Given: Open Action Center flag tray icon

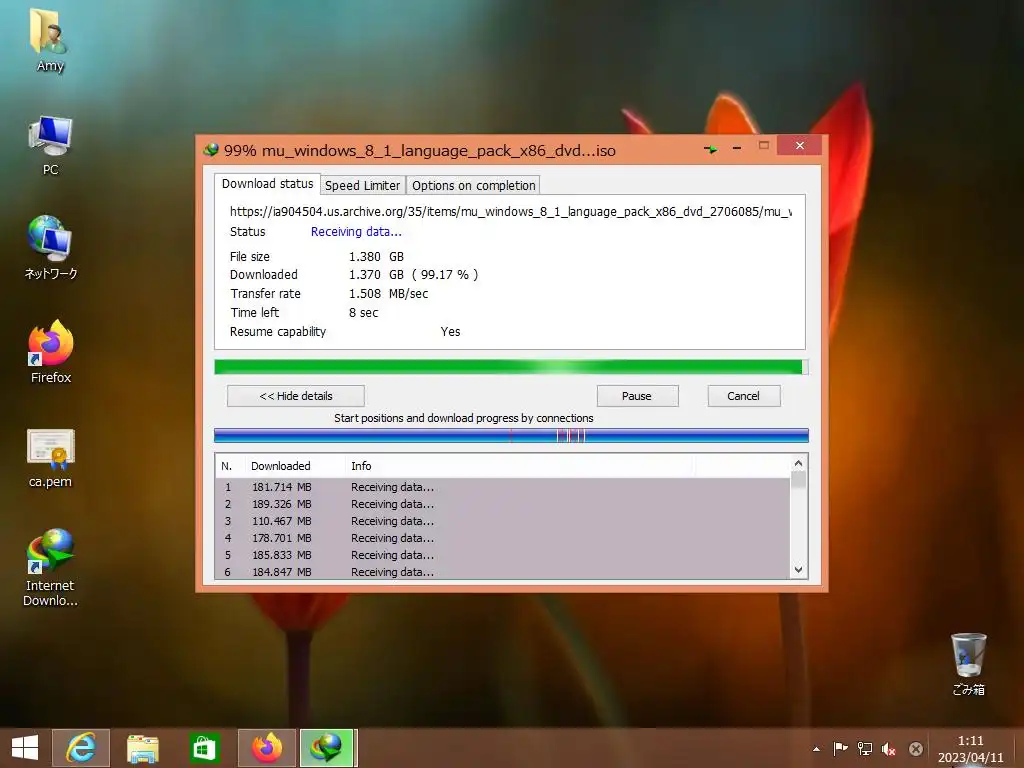Looking at the screenshot, I should [x=840, y=748].
